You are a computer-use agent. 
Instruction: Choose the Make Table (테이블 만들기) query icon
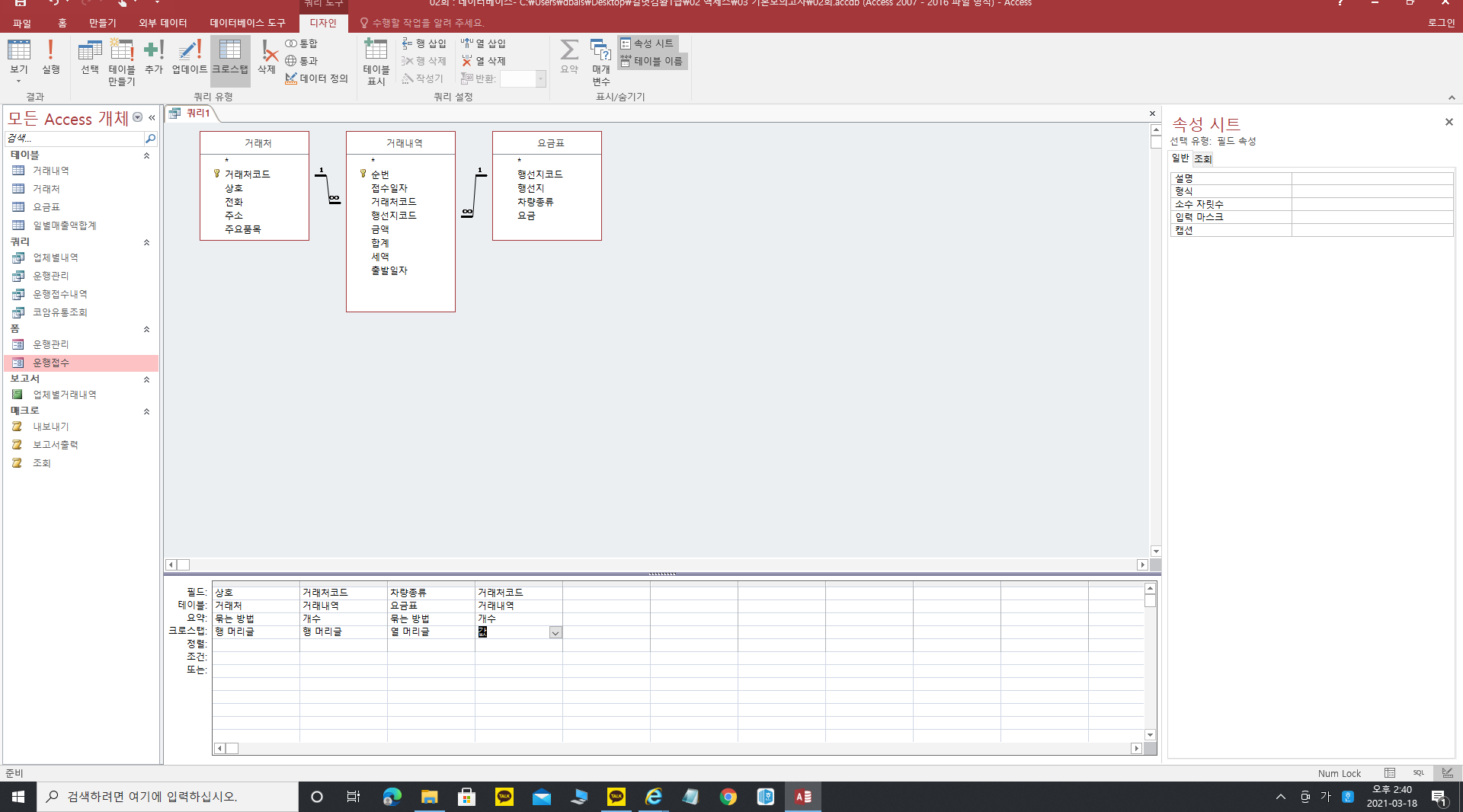(121, 61)
